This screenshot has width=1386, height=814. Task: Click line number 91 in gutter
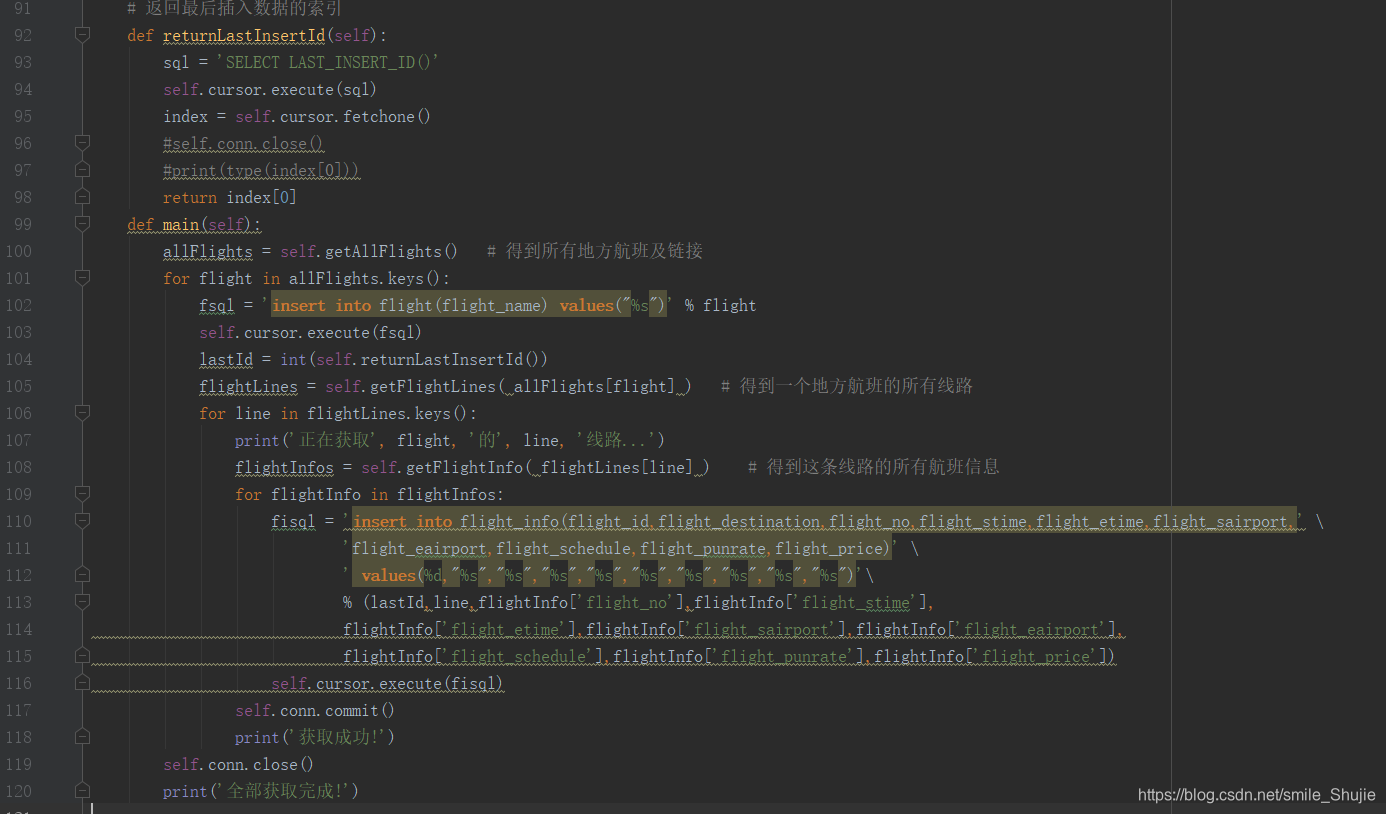[22, 8]
